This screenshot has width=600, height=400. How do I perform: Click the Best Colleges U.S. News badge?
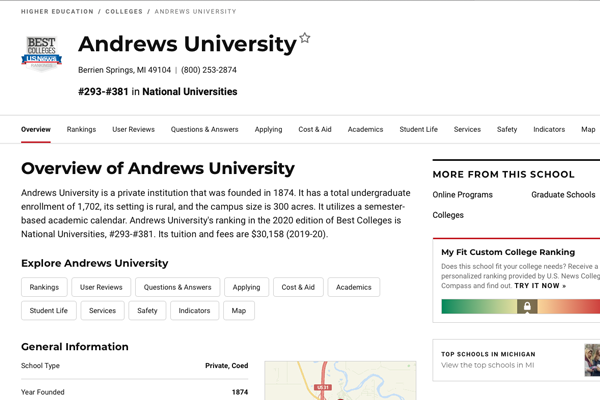(41, 52)
